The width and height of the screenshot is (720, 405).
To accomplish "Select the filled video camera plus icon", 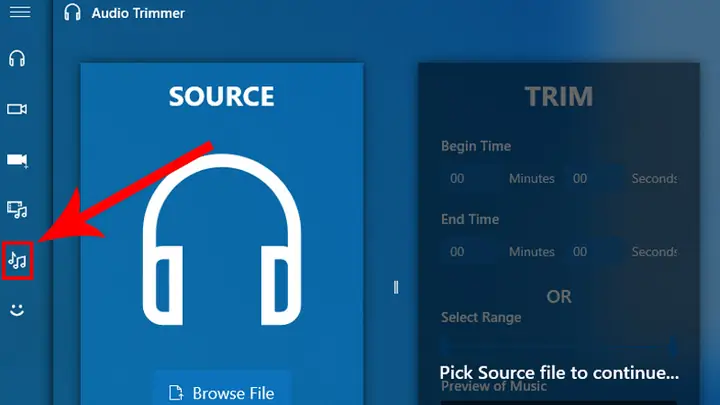I will (x=17, y=160).
